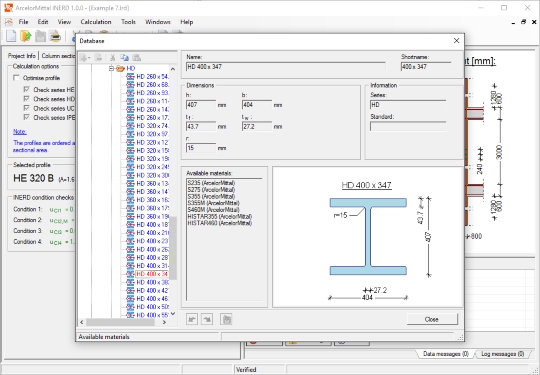Screen dimensions: 540x375
Task: Open the View menu
Action: click(64, 22)
